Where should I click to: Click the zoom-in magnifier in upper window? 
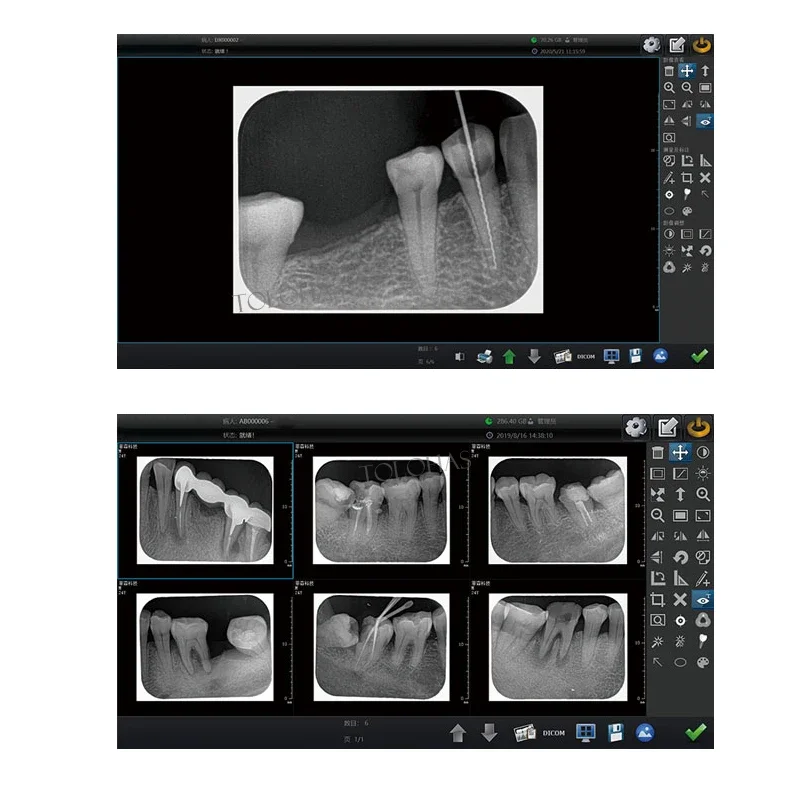pyautogui.click(x=669, y=88)
